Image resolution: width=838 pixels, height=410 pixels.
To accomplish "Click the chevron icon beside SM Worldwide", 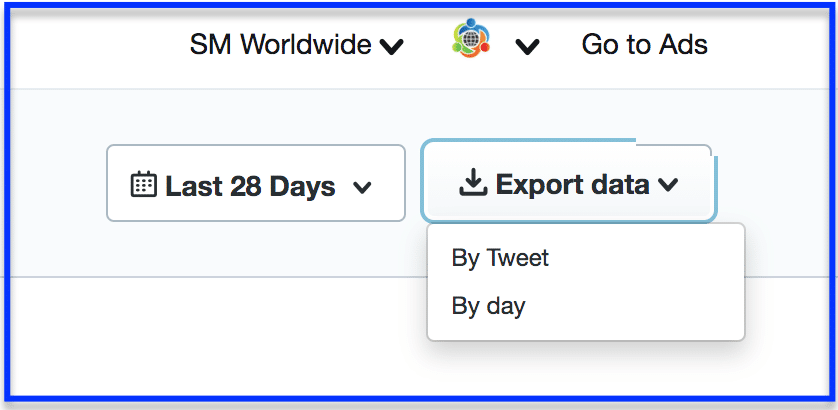I will (x=391, y=48).
